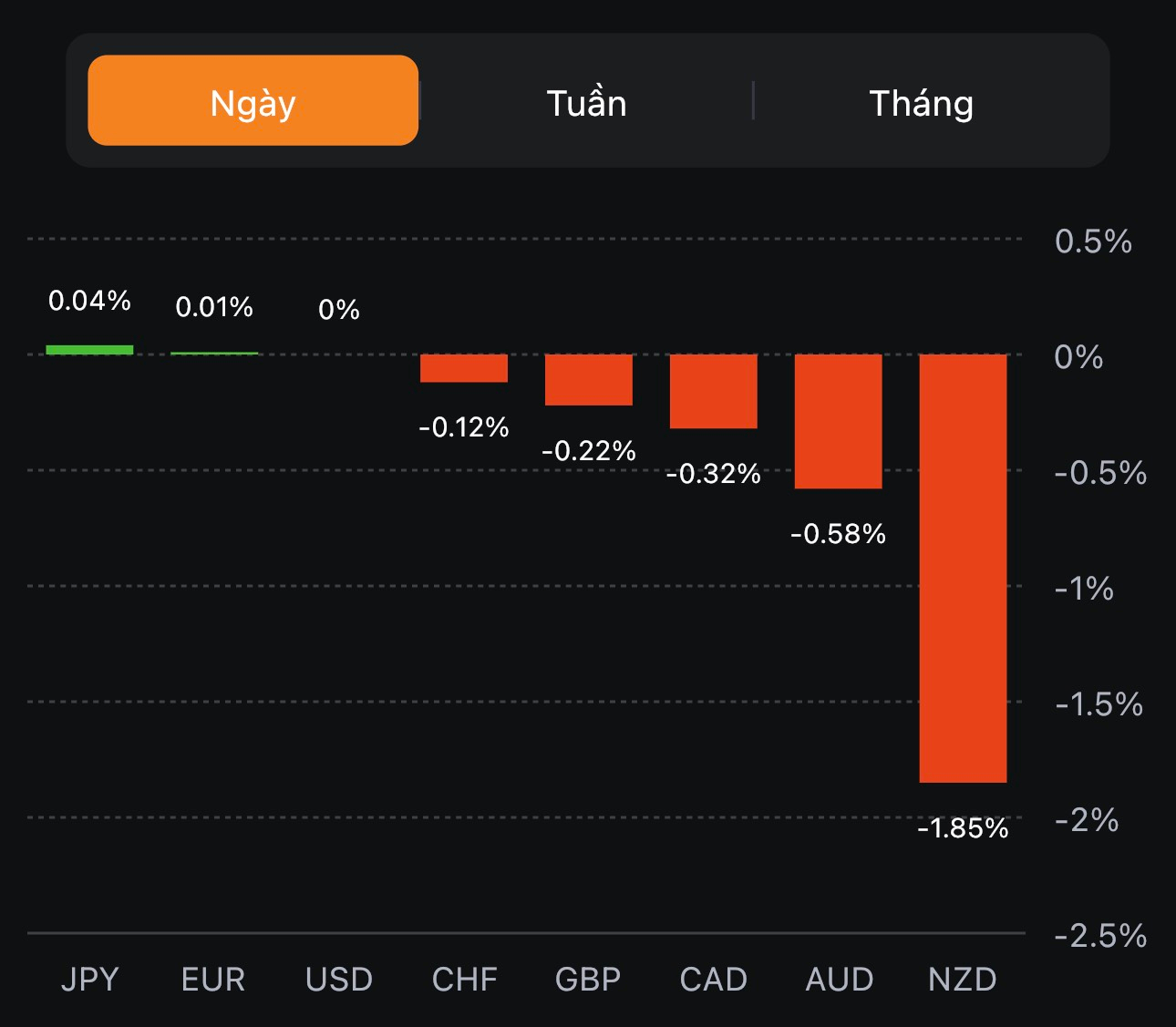Screen dimensions: 1176x1027
Task: Open the Tháng tab
Action: (x=921, y=103)
